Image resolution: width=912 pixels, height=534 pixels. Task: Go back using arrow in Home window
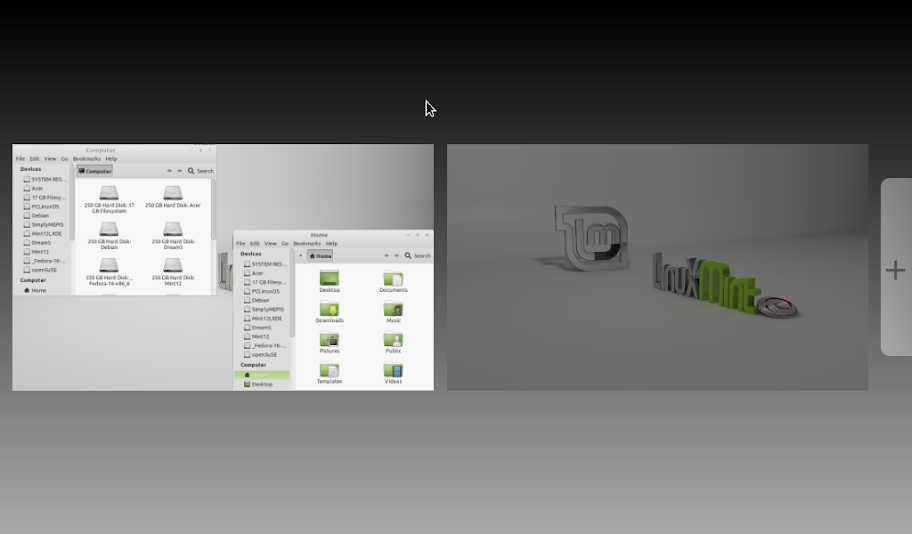[x=386, y=255]
